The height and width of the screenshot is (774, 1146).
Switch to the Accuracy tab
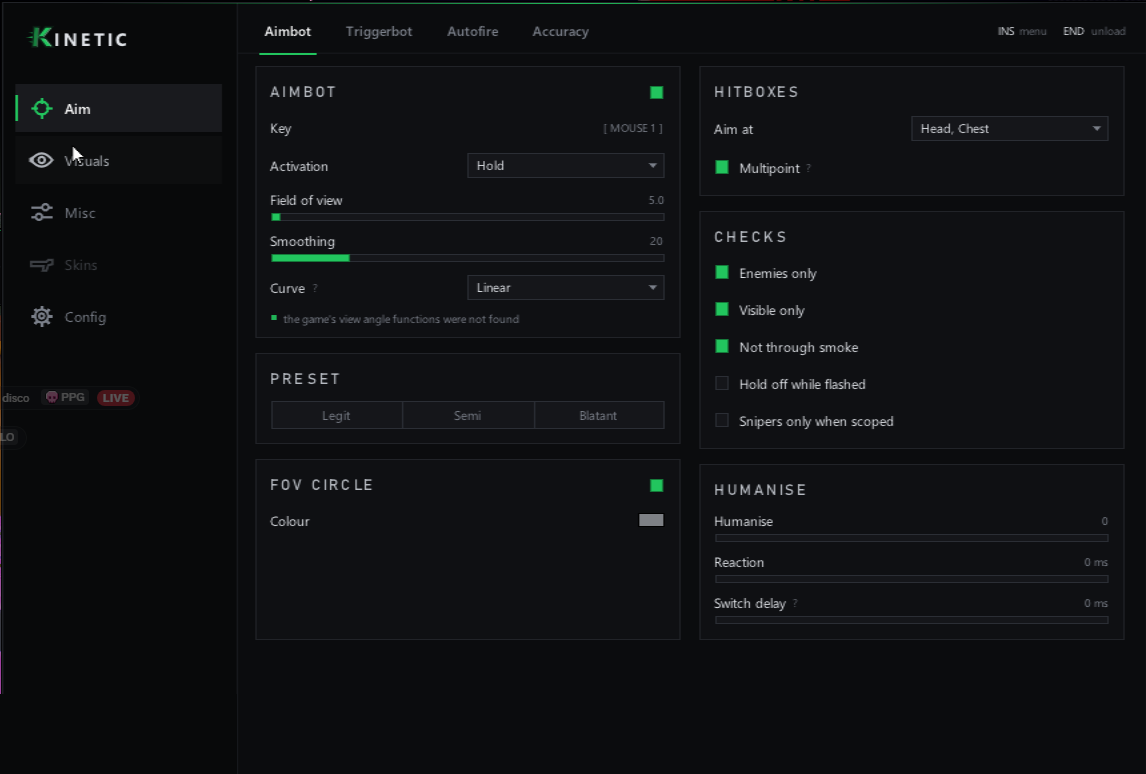coord(561,31)
